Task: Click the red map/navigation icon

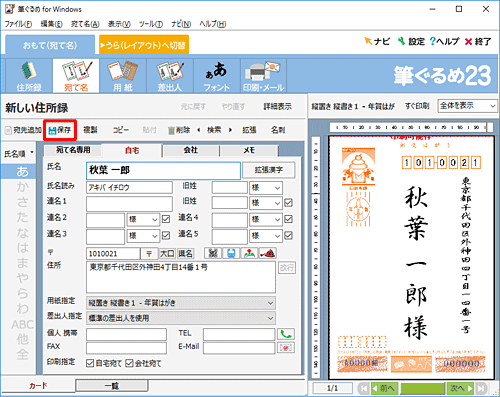Action: (268, 253)
